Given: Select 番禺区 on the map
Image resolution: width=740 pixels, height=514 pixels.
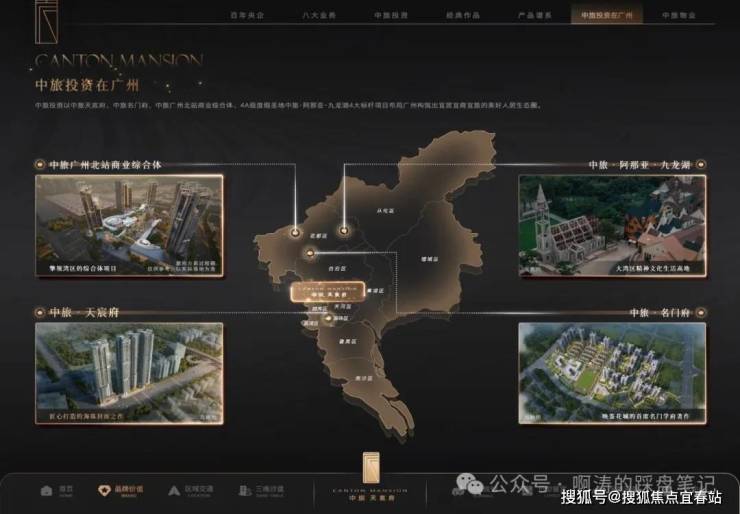Looking at the screenshot, I should point(347,341).
